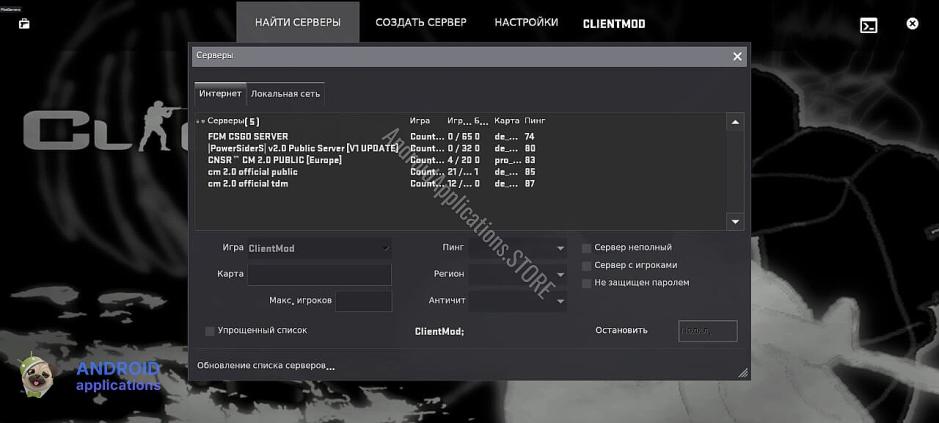The height and width of the screenshot is (423, 939).
Task: Switch to the Локальная сеть tab
Action: [285, 93]
